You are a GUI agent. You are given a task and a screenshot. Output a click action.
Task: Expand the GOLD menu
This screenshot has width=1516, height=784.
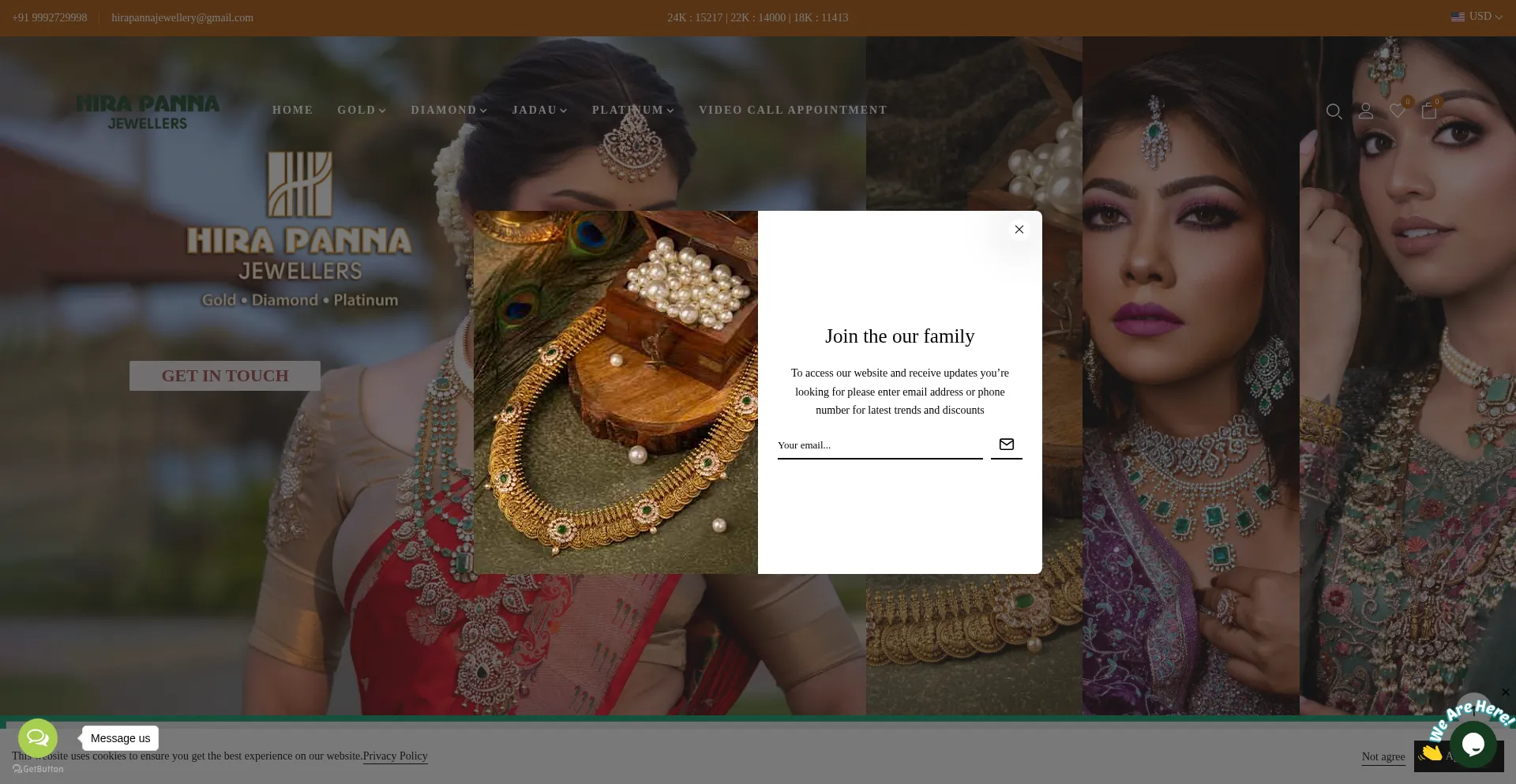pos(362,110)
